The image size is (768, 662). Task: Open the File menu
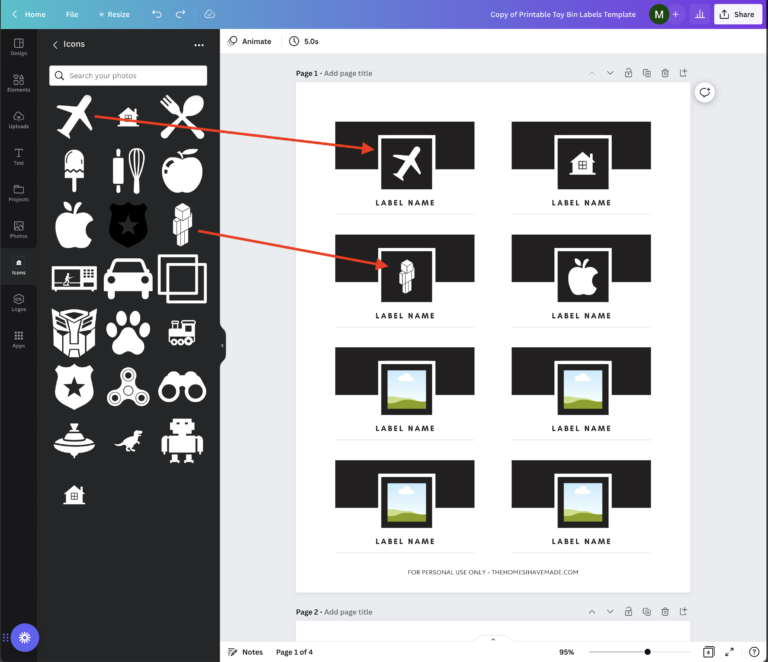[72, 15]
